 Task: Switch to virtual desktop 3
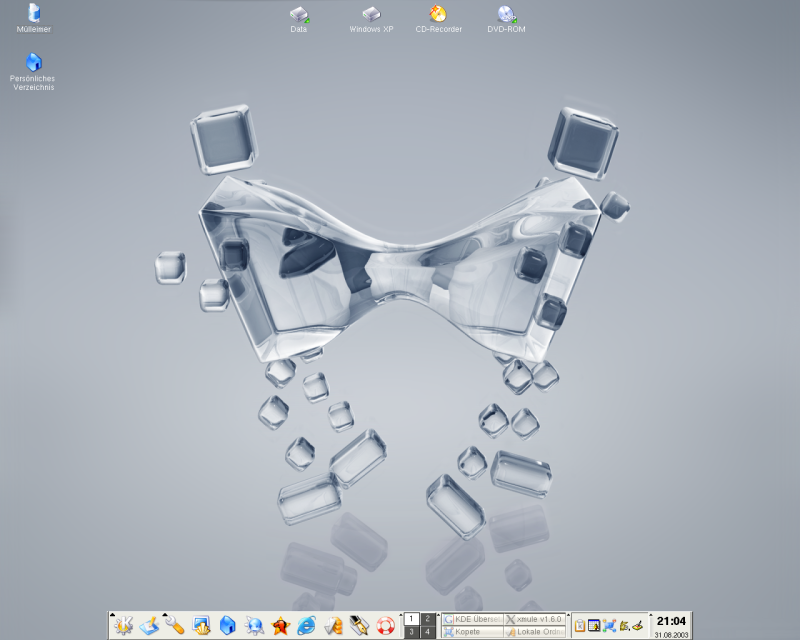coord(411,632)
